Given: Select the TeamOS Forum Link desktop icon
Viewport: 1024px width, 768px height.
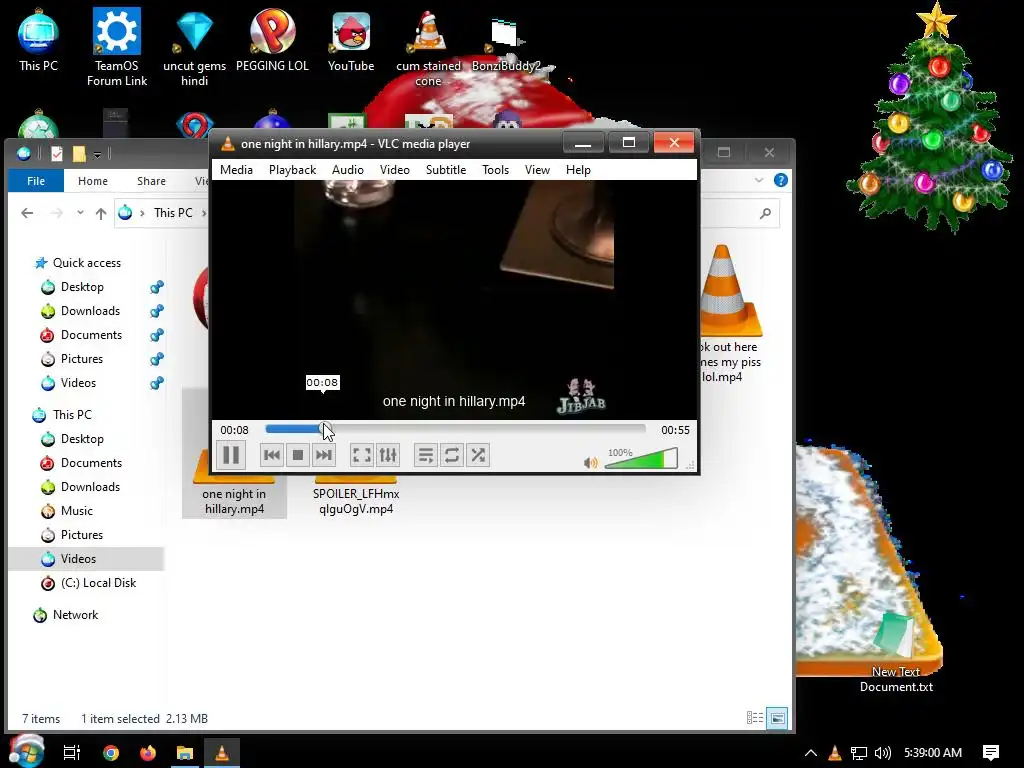Looking at the screenshot, I should [x=117, y=47].
